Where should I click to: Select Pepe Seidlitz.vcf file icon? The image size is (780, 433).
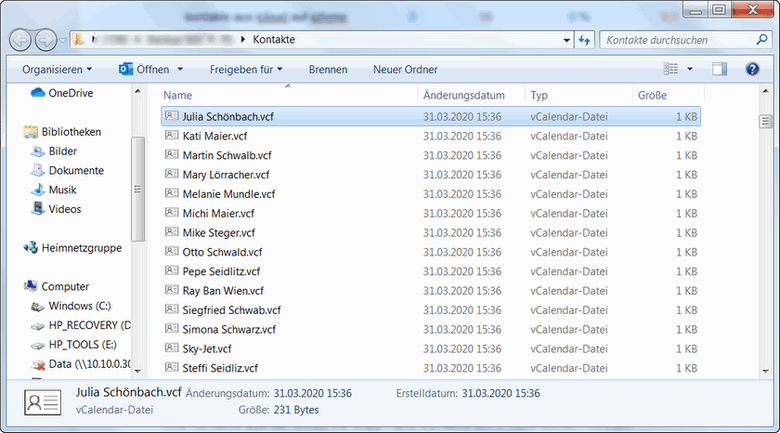(x=172, y=271)
